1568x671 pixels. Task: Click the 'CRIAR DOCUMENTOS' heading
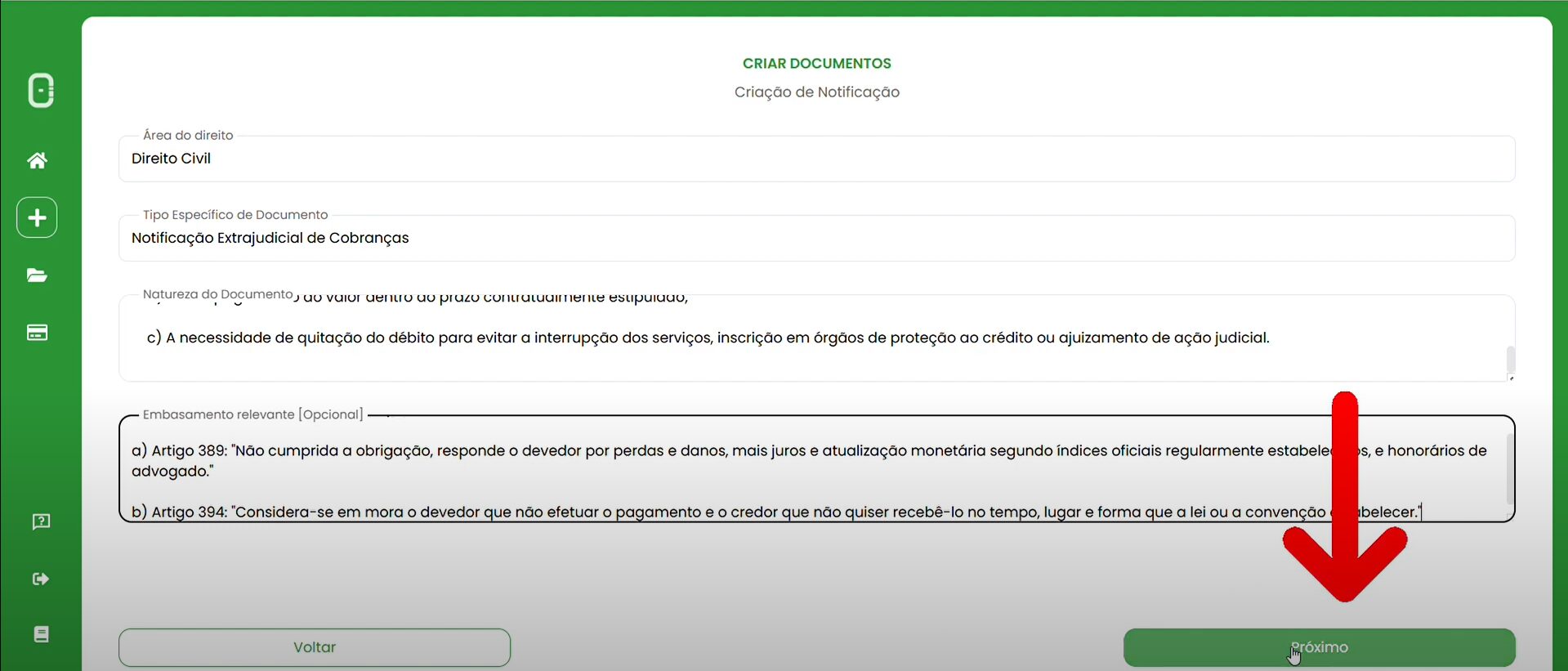817,64
